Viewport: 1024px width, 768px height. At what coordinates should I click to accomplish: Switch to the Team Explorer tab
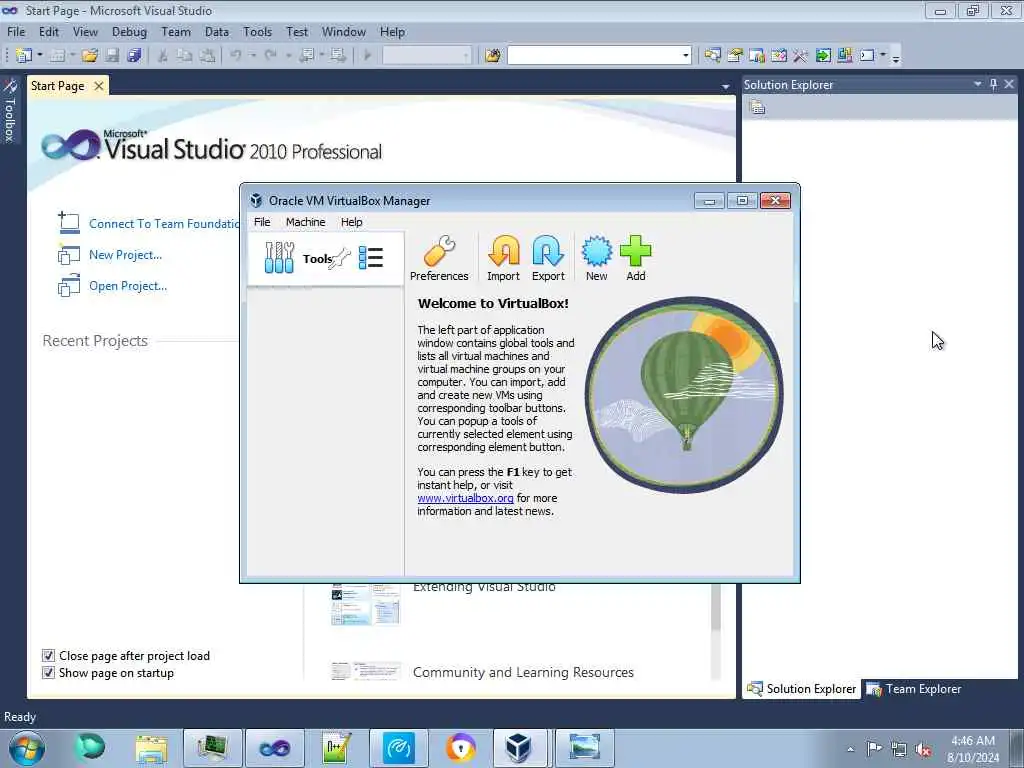914,689
